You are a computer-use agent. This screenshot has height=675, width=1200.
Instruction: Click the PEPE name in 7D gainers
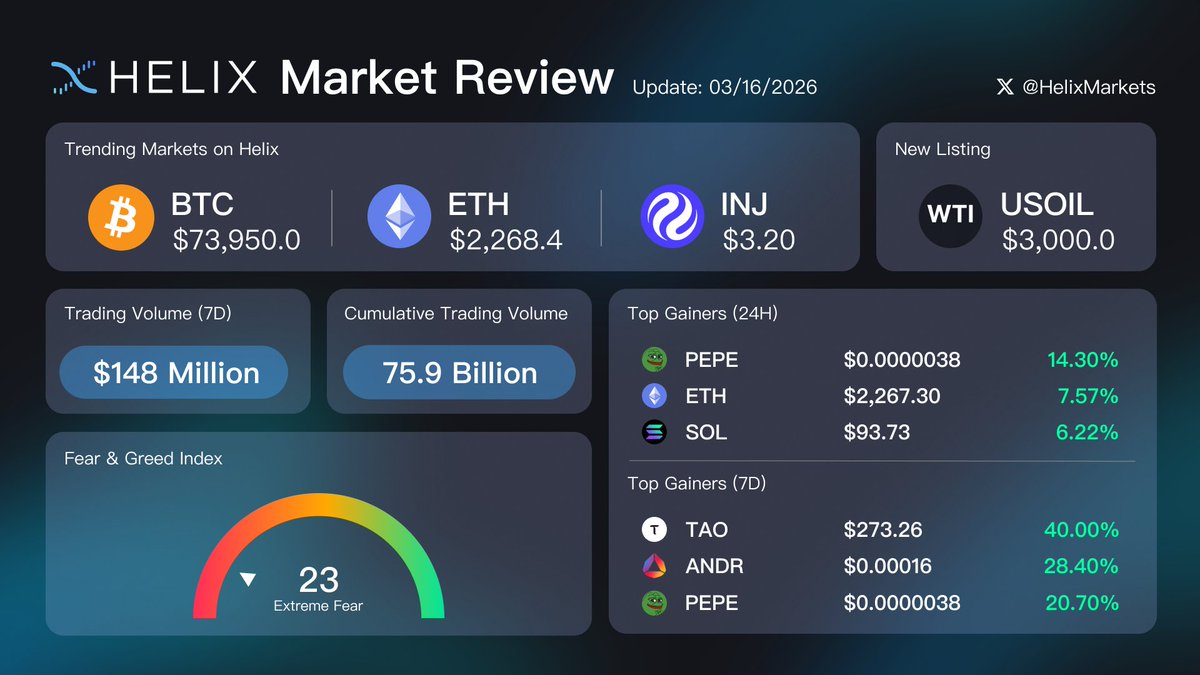[x=711, y=603]
